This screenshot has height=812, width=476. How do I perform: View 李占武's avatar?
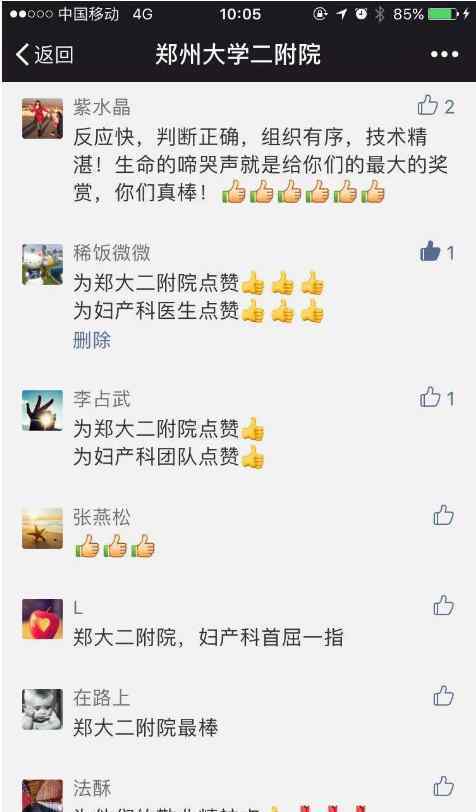(x=42, y=411)
